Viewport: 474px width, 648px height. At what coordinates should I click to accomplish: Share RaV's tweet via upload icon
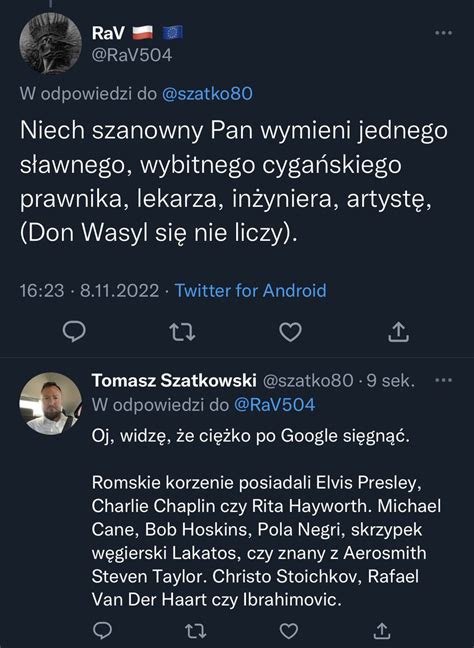pos(398,332)
